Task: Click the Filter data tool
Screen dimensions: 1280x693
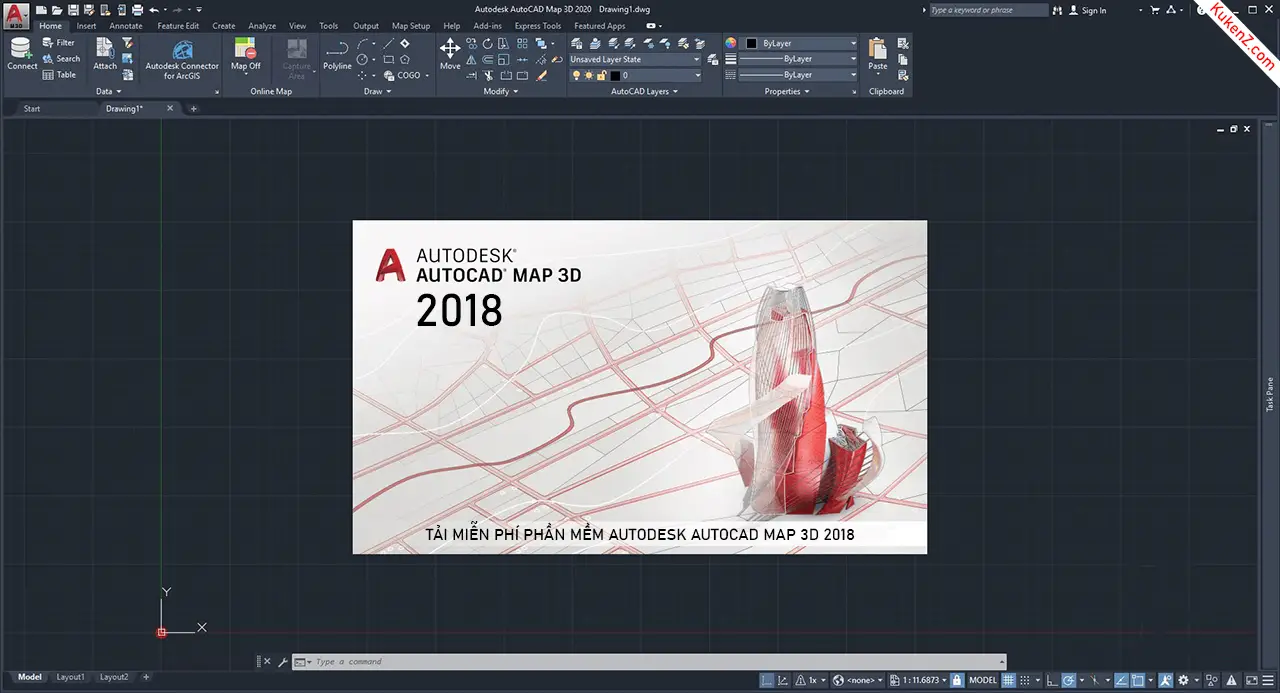Action: (59, 43)
